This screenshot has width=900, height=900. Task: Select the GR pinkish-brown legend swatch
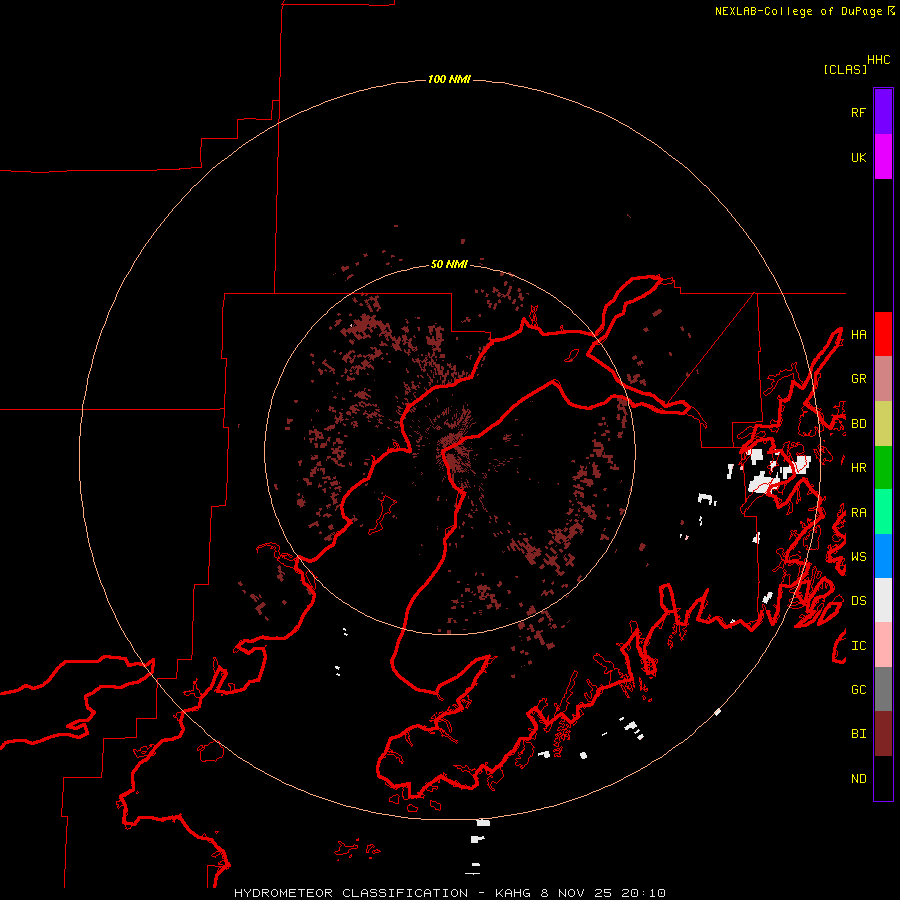(883, 379)
